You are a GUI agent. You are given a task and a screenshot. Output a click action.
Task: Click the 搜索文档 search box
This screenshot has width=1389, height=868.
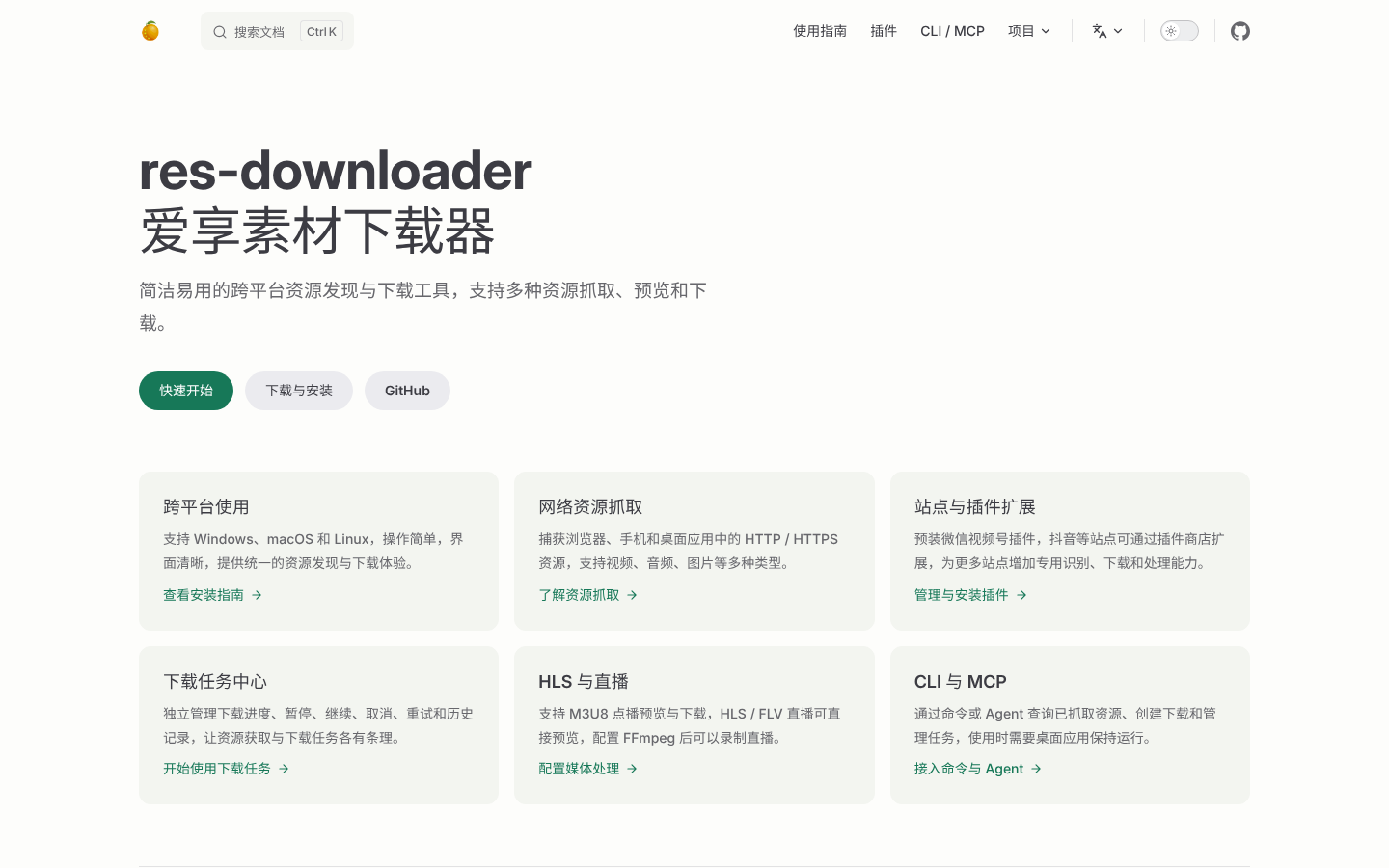277,31
